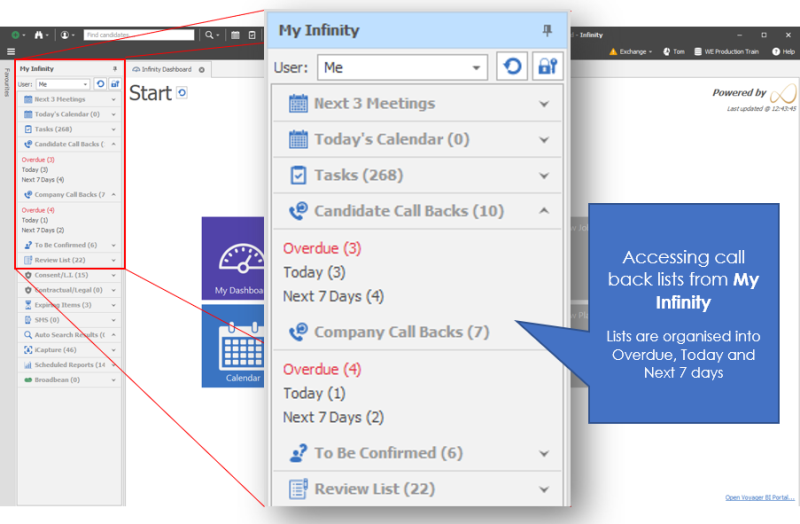Viewport: 800px width, 524px height.
Task: Open the Next 7 Days (2) company list
Action: click(x=333, y=417)
